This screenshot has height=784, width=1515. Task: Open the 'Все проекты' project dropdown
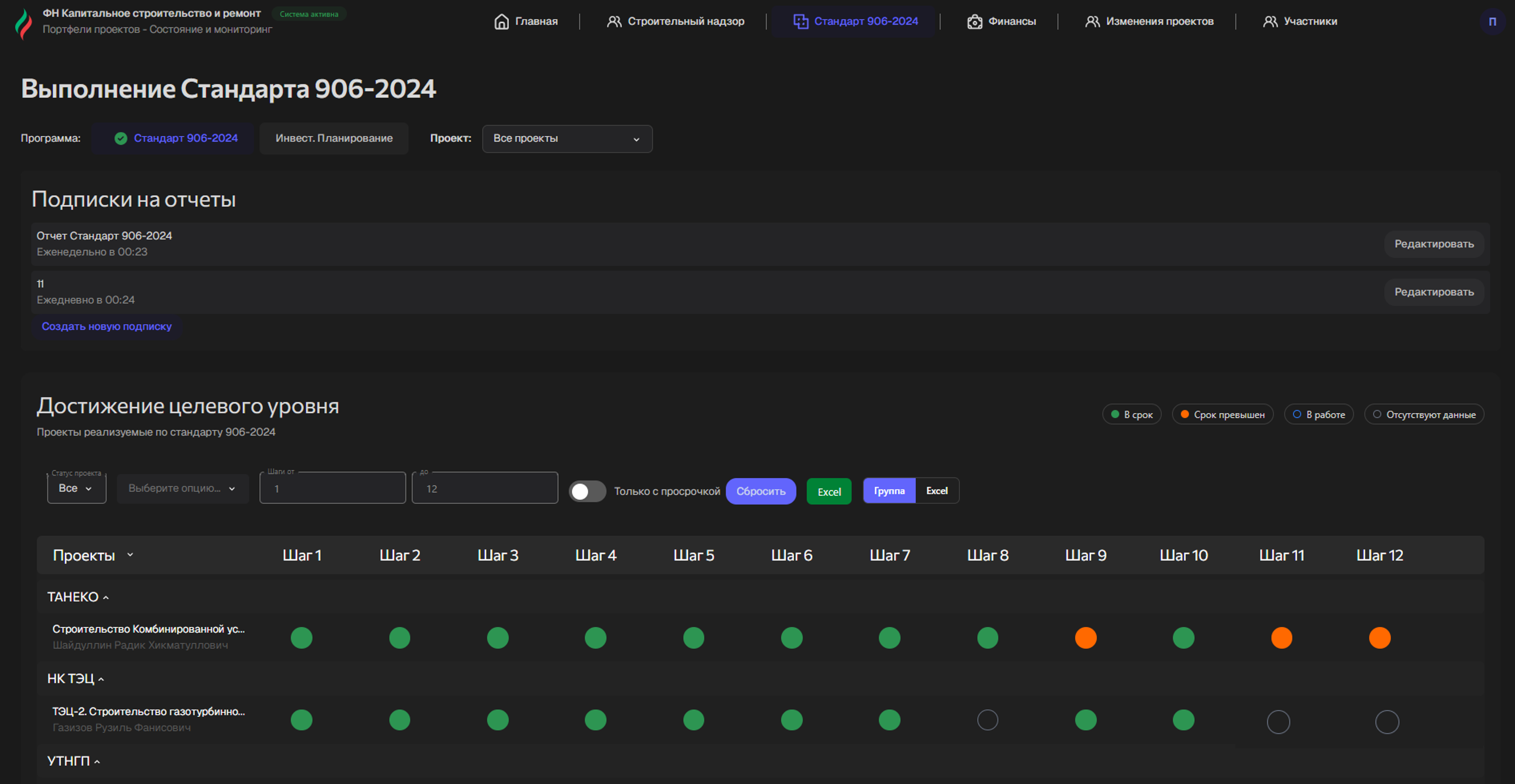pyautogui.click(x=566, y=139)
